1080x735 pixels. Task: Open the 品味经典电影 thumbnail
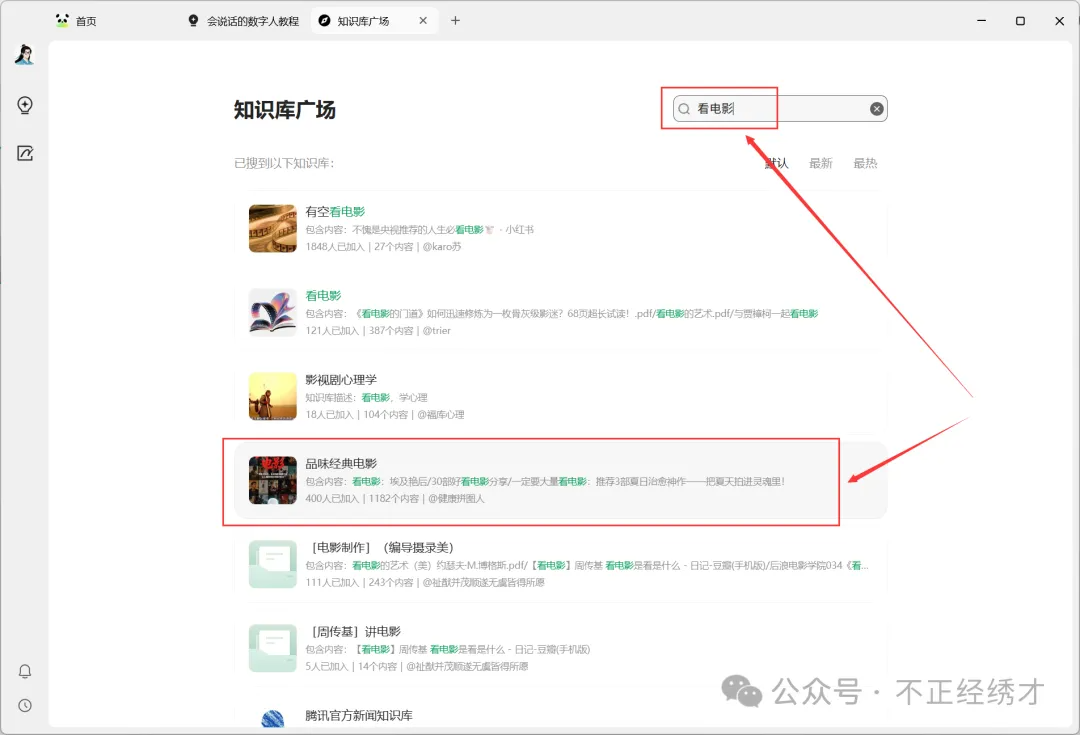273,480
